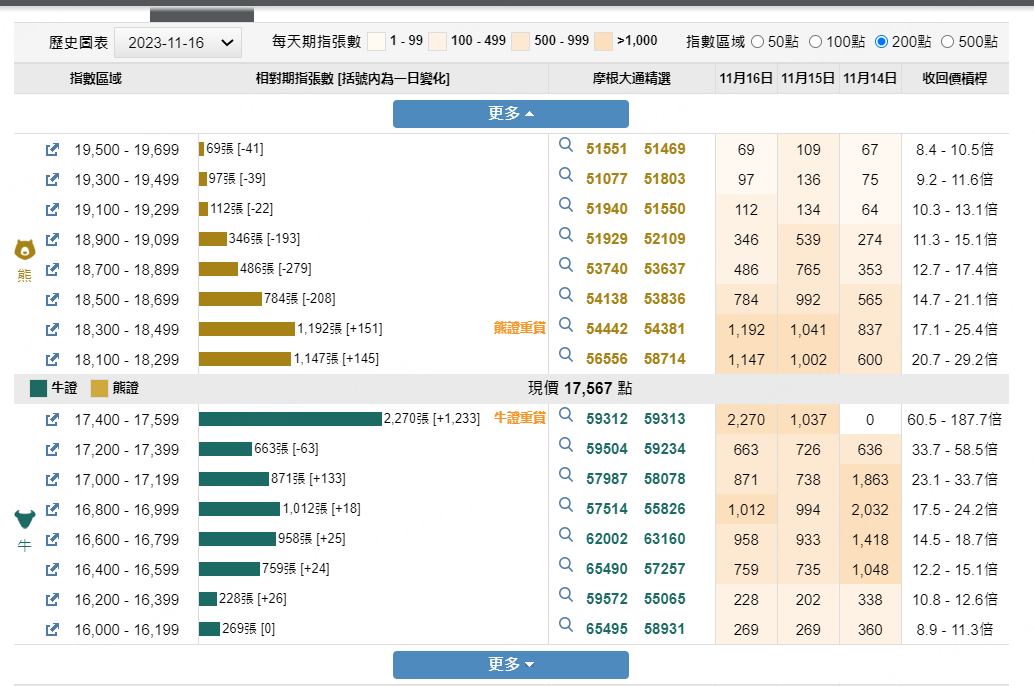
Task: Open external link for 16,400 - 16,599 range
Action: tap(52, 569)
